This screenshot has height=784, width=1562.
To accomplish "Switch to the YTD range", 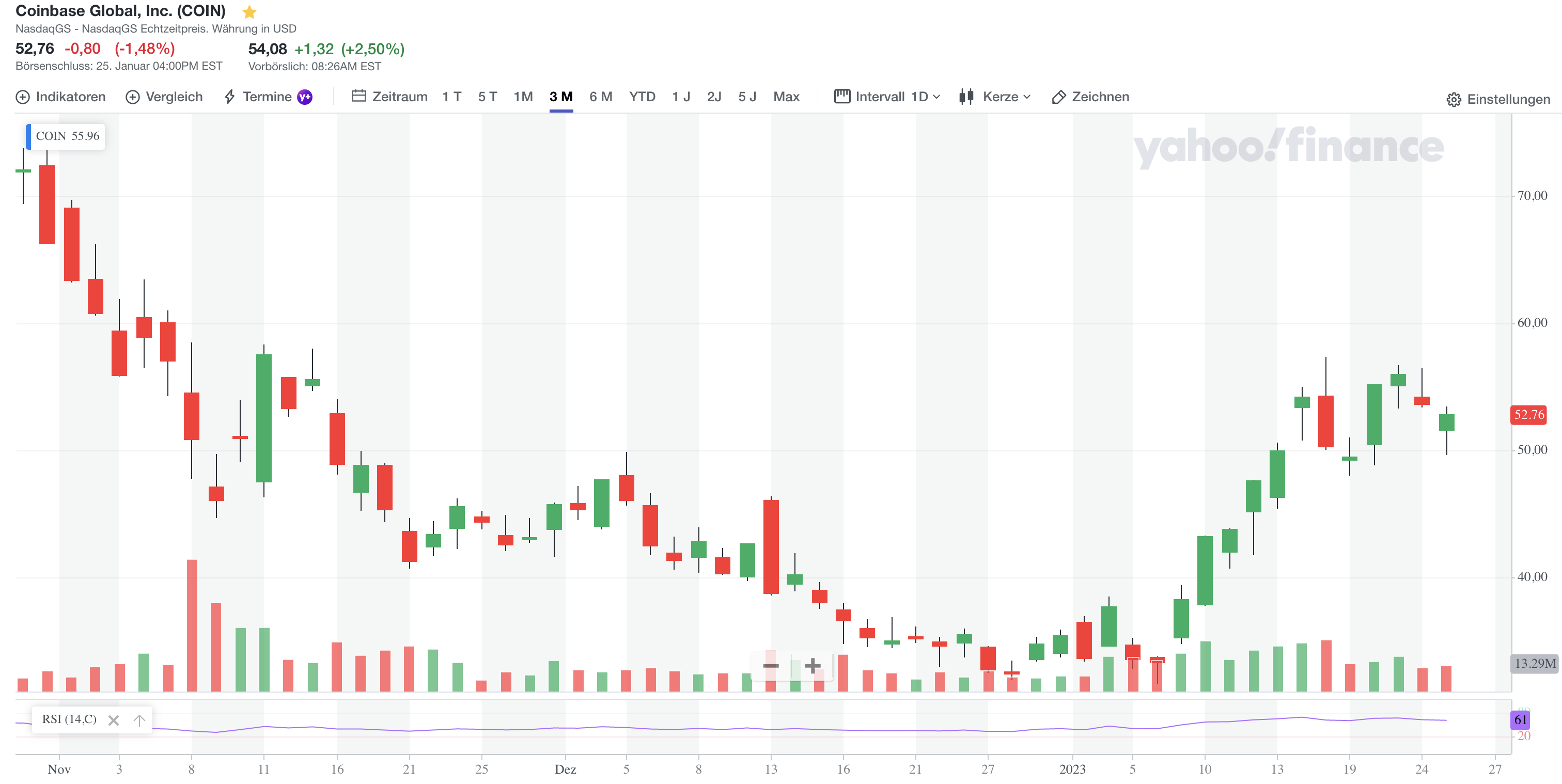I will 642,97.
